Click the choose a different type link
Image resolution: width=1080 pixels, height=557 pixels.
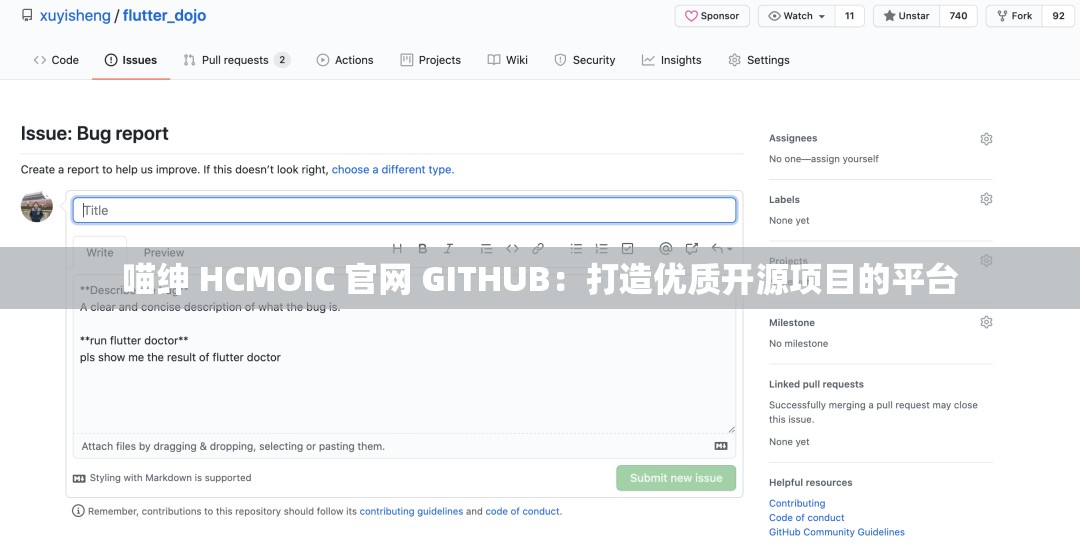(x=393, y=169)
